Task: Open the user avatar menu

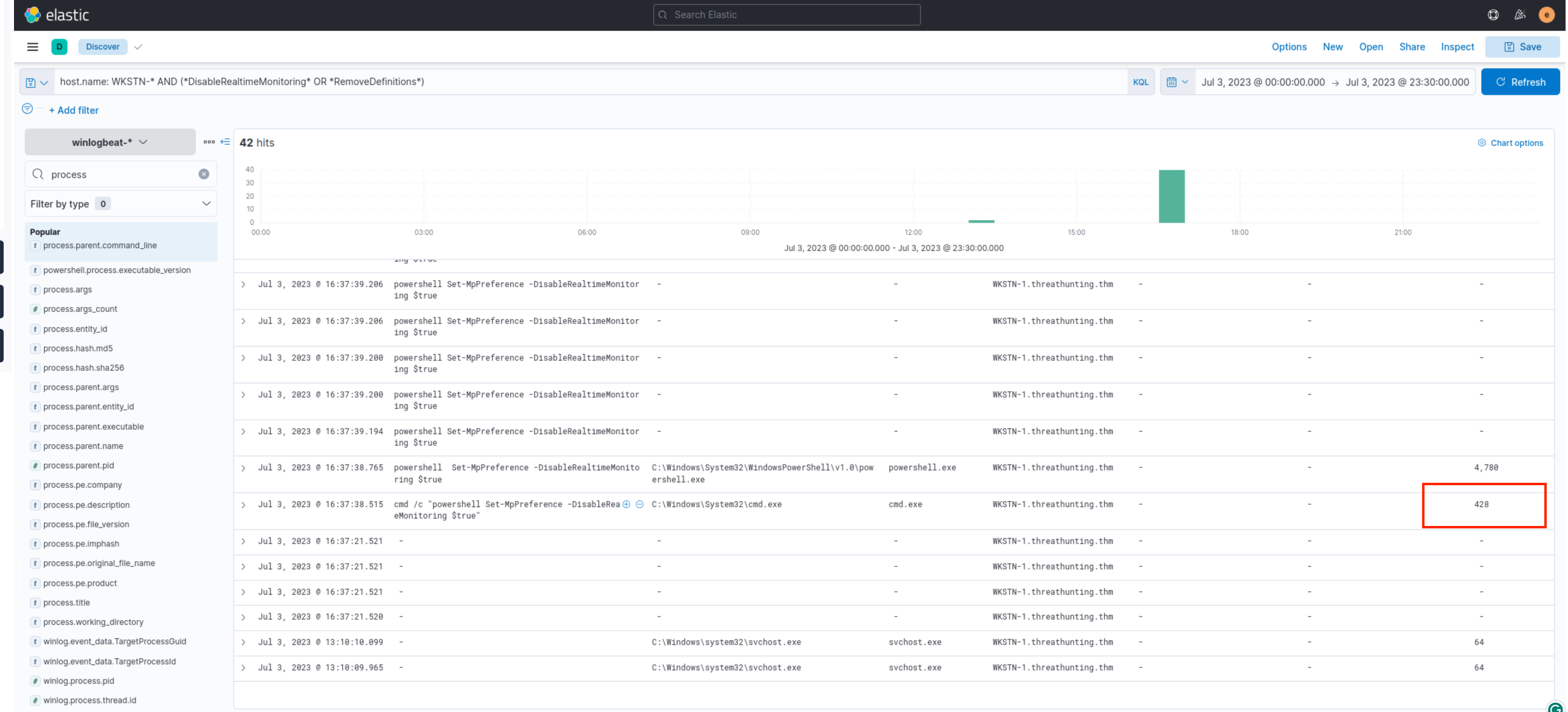Action: (x=1547, y=15)
